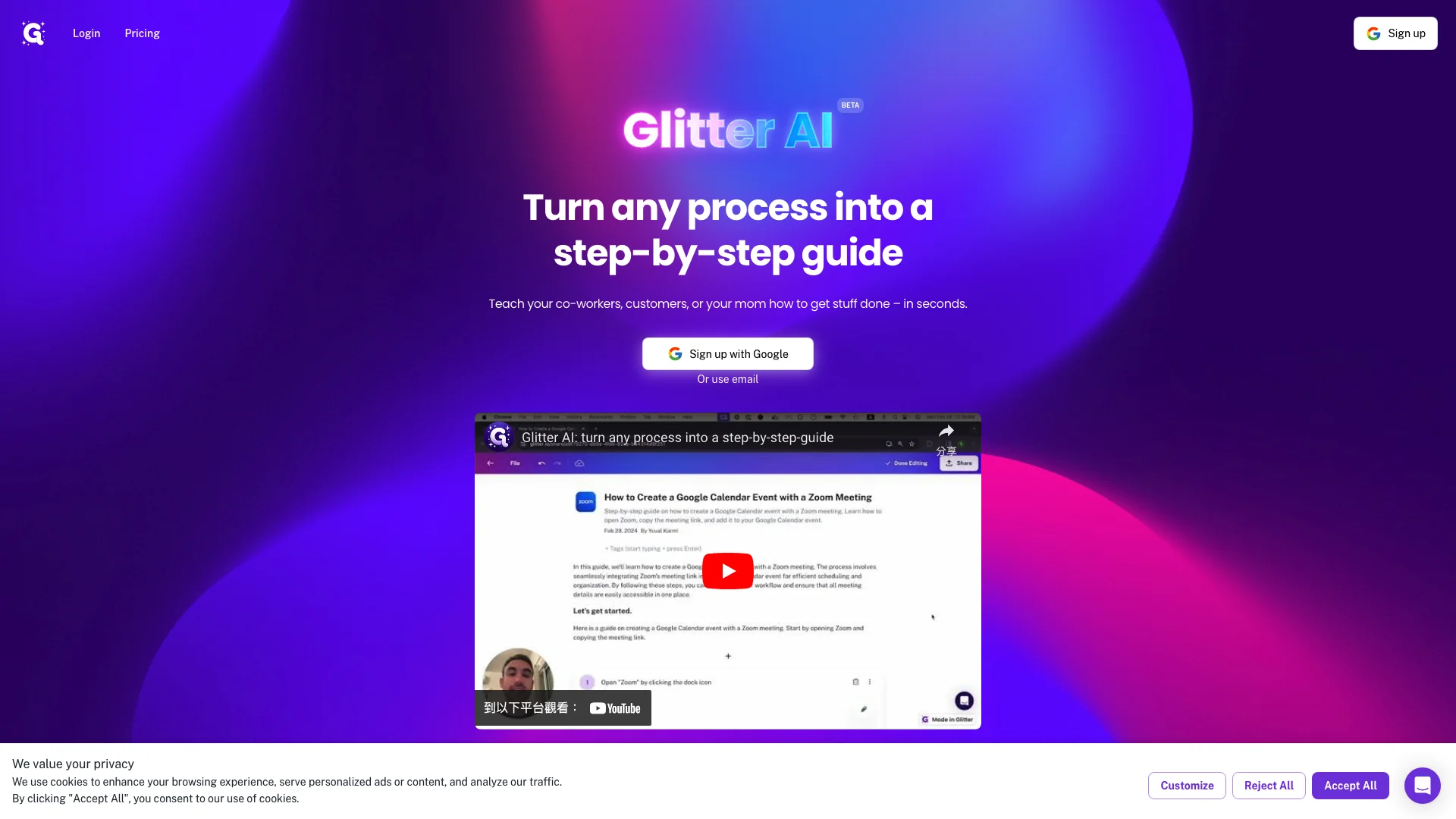Click the YouTube play button icon
This screenshot has width=1456, height=819.
pyautogui.click(x=728, y=570)
